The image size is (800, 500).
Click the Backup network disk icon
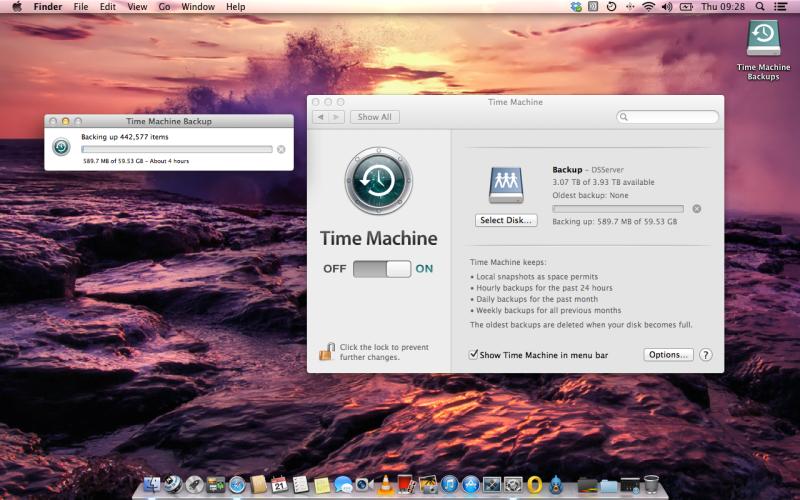pyautogui.click(x=506, y=185)
